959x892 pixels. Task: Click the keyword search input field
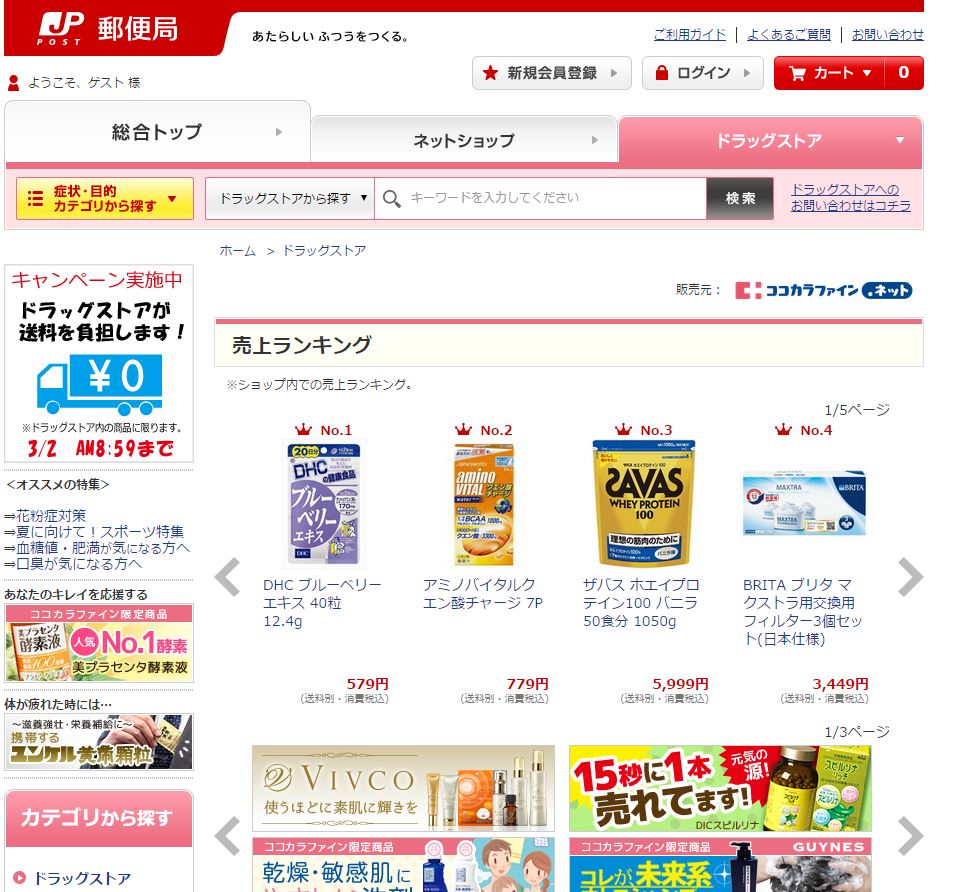point(541,198)
